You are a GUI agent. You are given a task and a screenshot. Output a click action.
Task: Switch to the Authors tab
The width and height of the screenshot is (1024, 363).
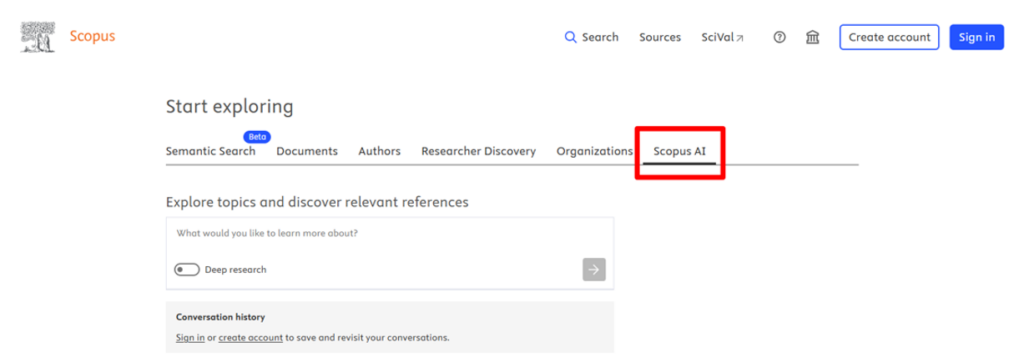379,151
